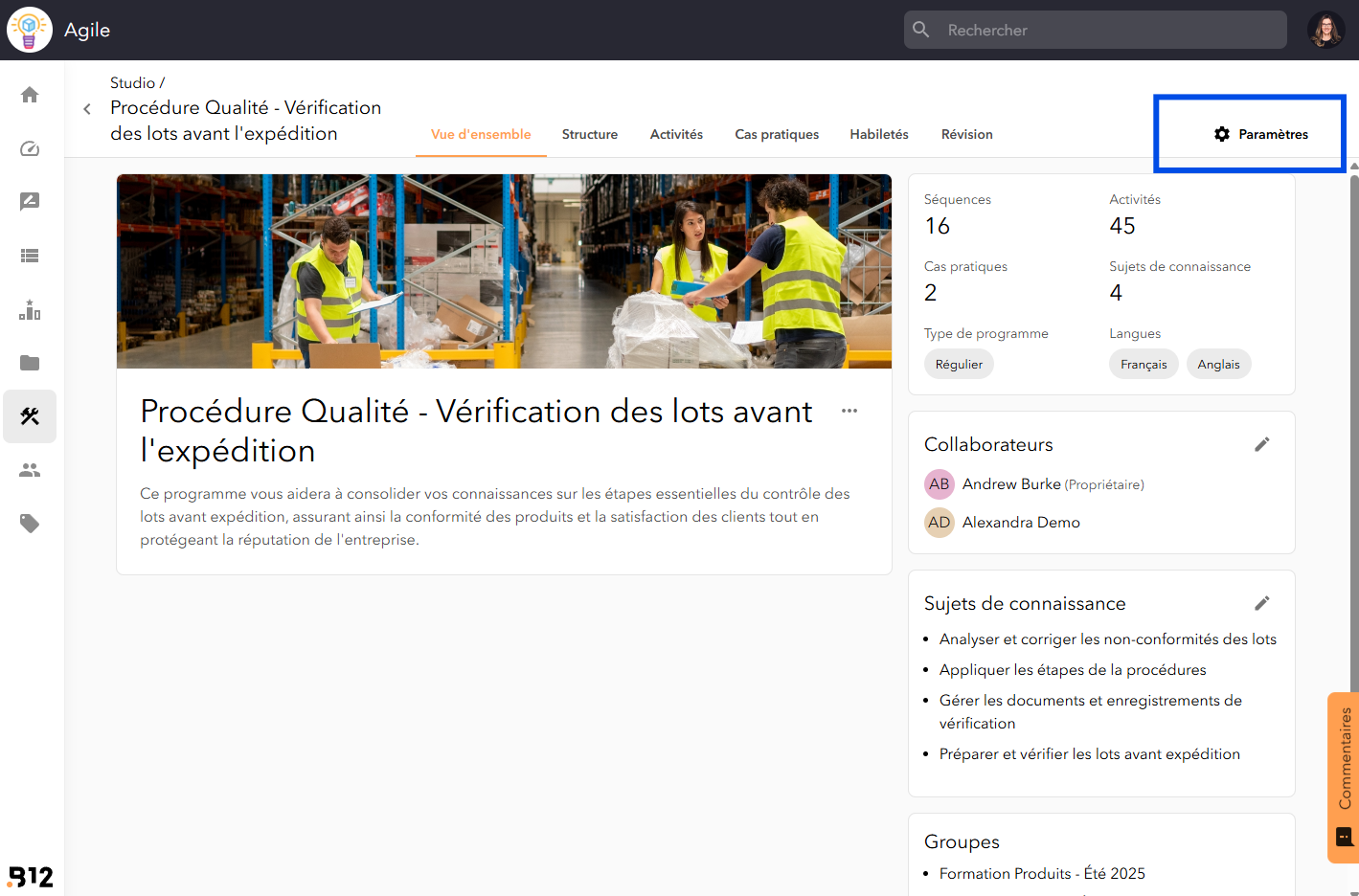This screenshot has height=896, width=1359.
Task: Select the Français language chip
Action: click(1144, 364)
